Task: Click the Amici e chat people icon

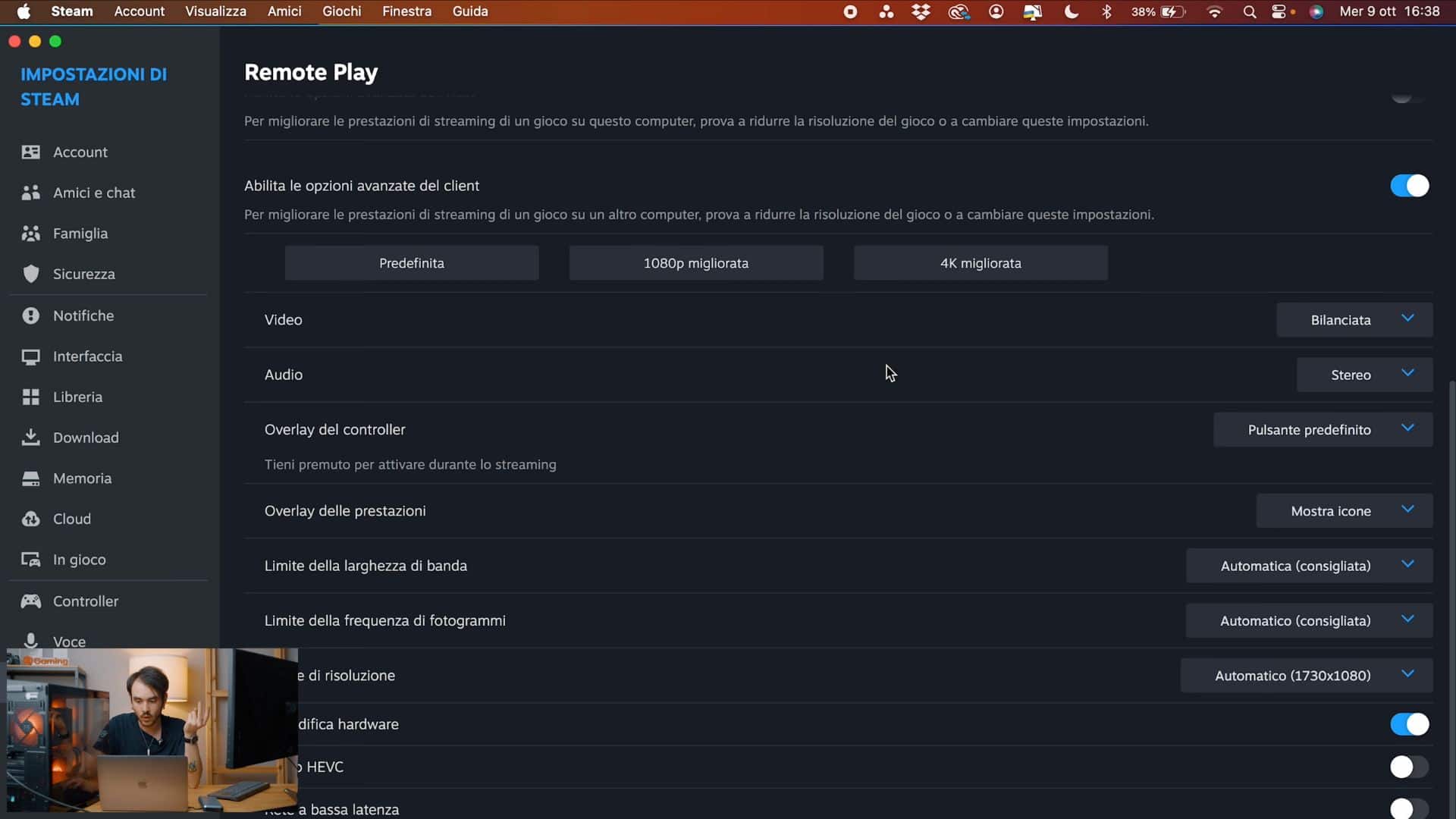Action: (30, 193)
